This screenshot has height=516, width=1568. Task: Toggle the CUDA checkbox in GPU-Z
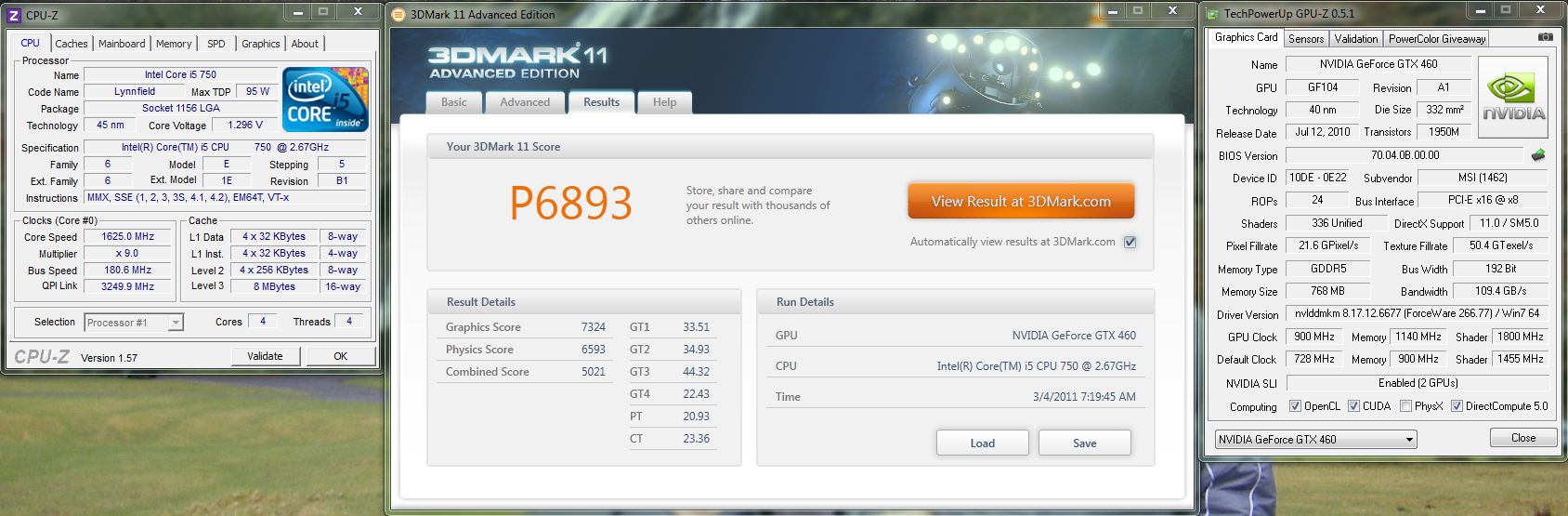(x=1353, y=406)
